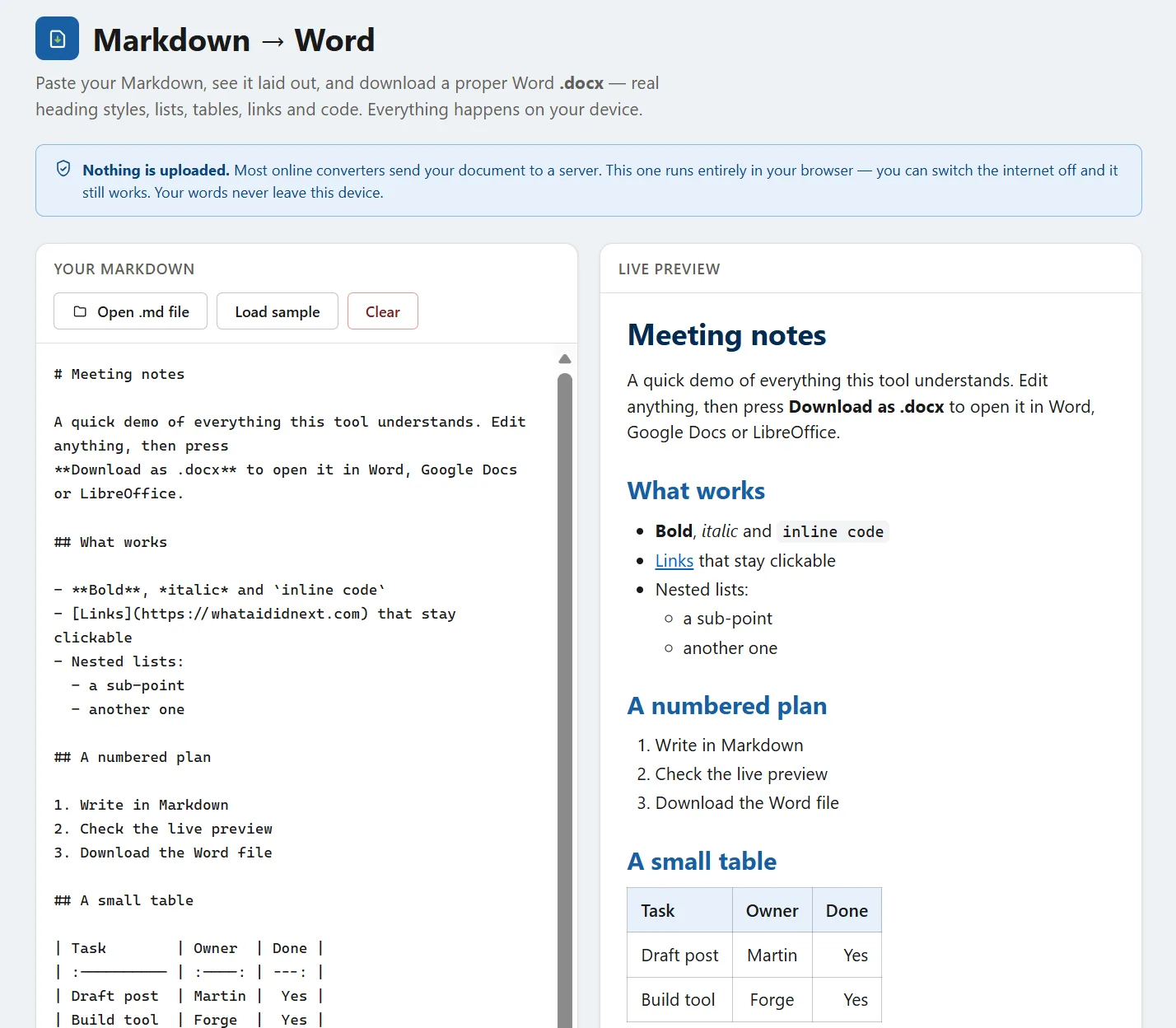Viewport: 1176px width, 1028px height.
Task: Click the bold 'Nothing is uploaded.' text
Action: click(x=156, y=171)
